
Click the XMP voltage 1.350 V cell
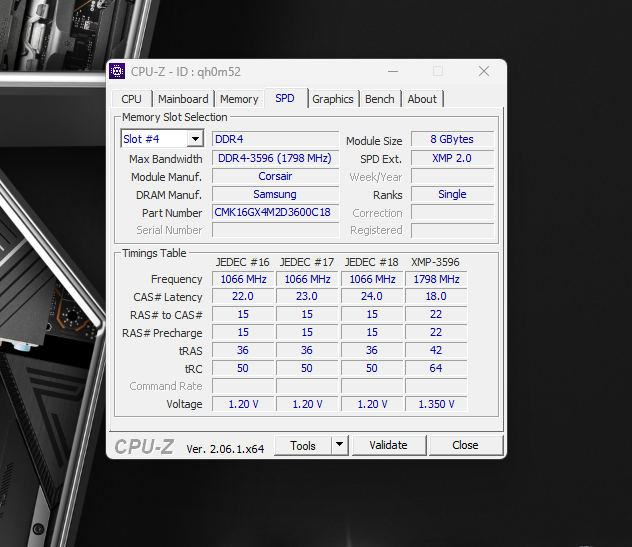[x=436, y=404]
